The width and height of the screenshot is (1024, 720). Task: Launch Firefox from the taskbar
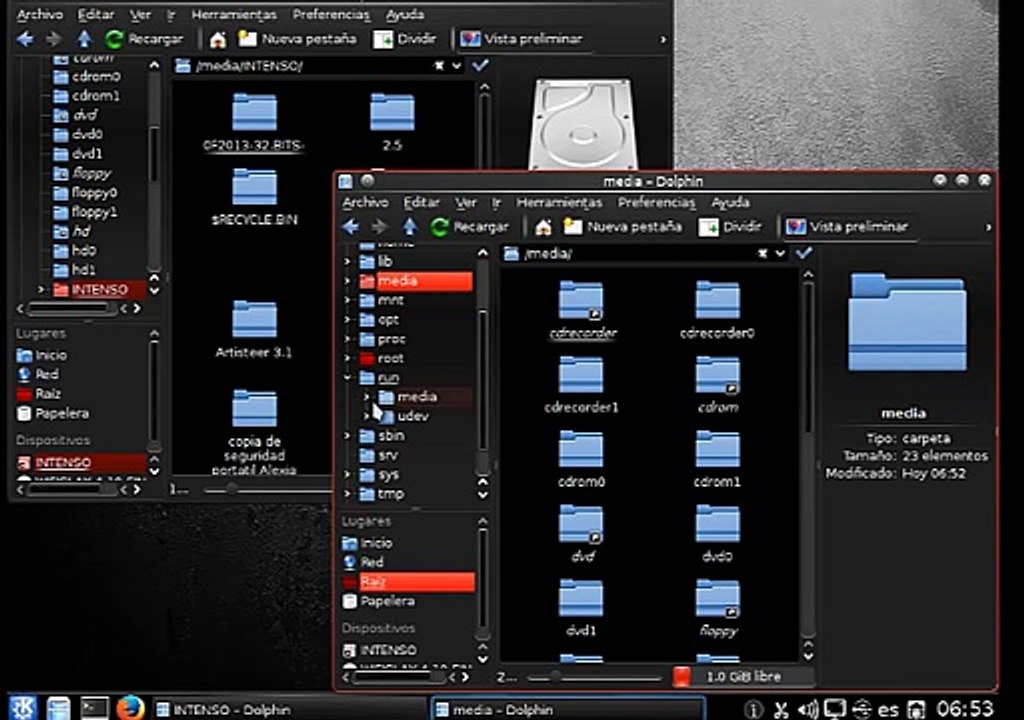point(130,708)
